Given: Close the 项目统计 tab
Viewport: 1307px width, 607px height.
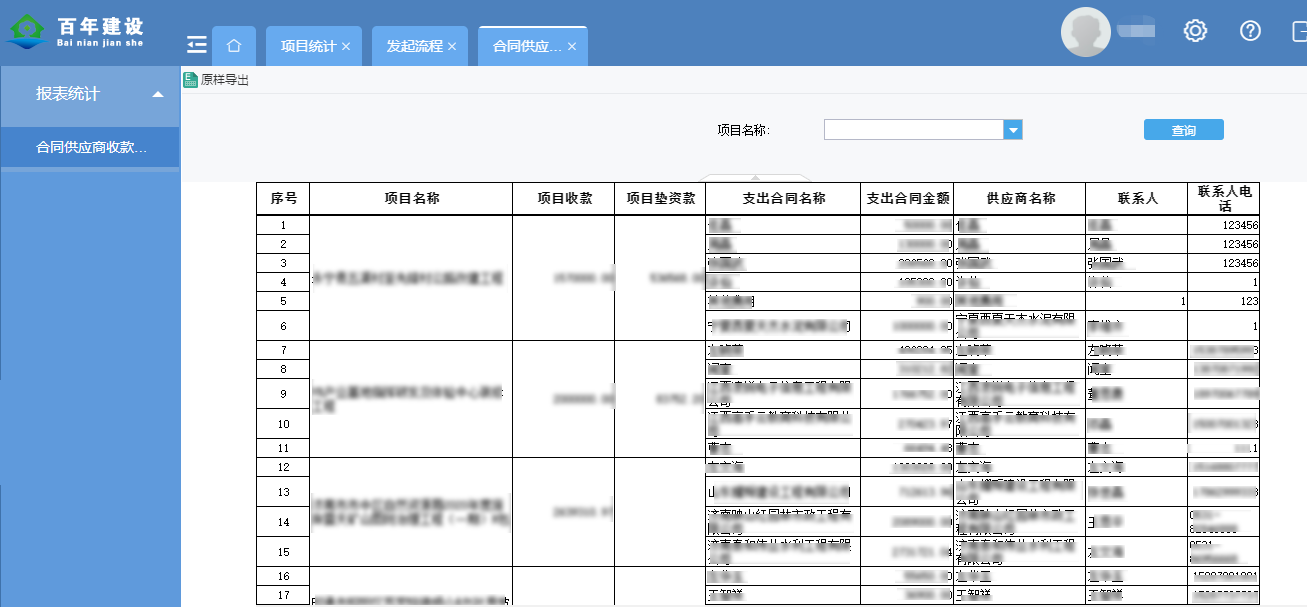Looking at the screenshot, I should click(x=346, y=47).
